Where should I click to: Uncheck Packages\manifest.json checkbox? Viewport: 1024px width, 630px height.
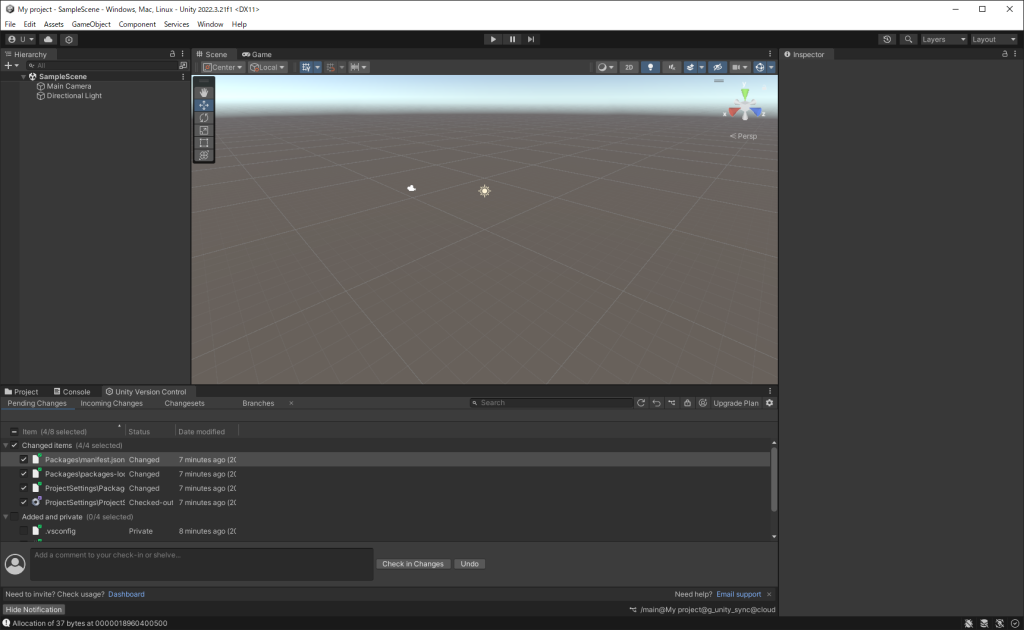24,460
